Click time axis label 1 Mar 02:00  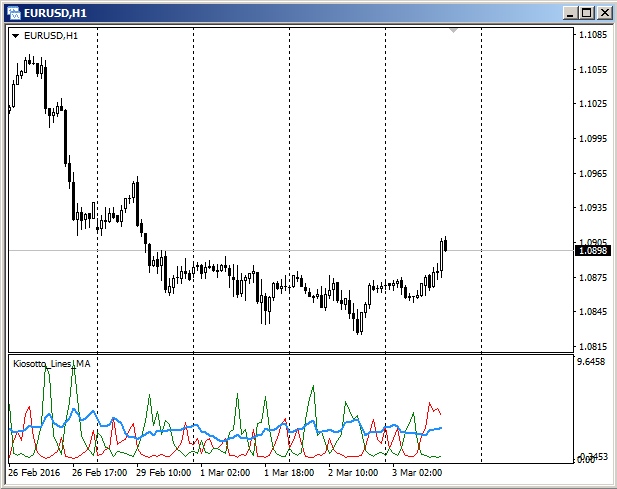(x=225, y=472)
